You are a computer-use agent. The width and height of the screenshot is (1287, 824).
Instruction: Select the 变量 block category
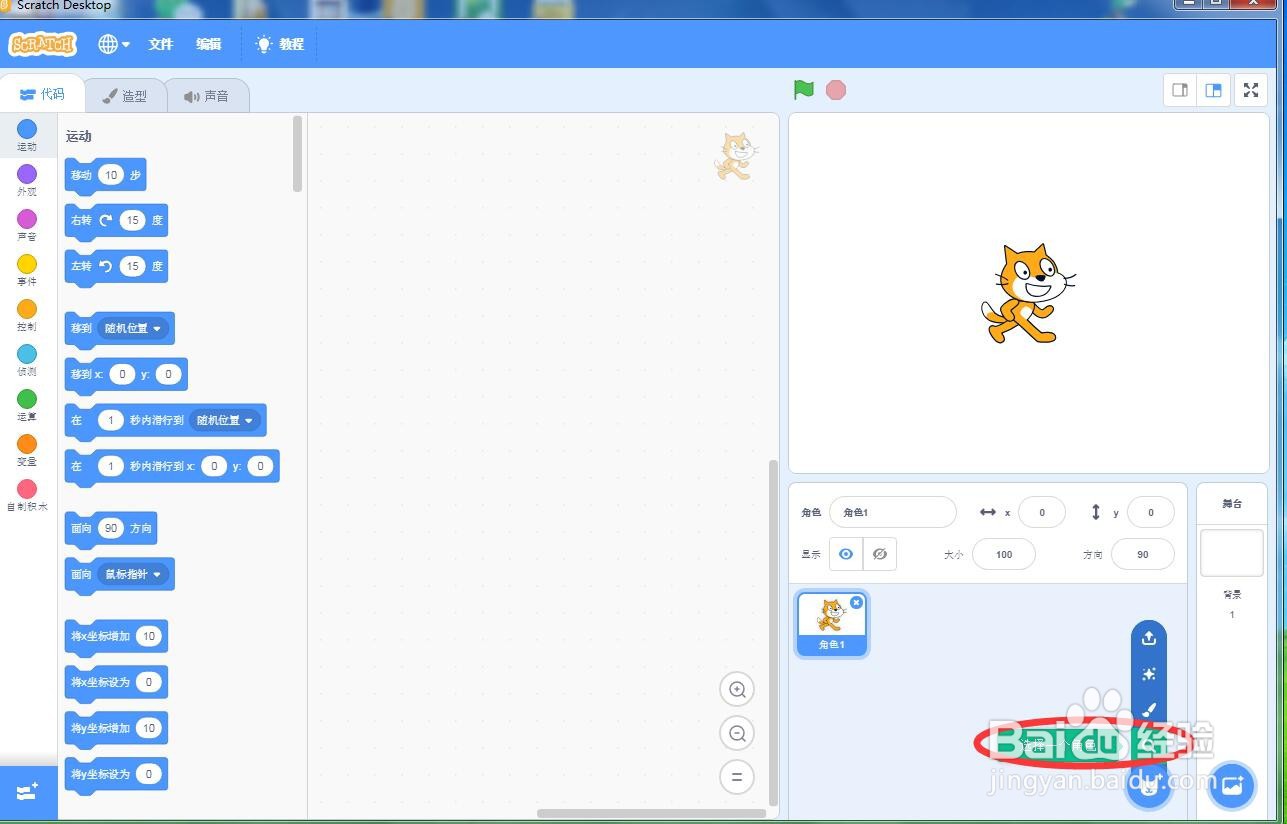[x=27, y=450]
